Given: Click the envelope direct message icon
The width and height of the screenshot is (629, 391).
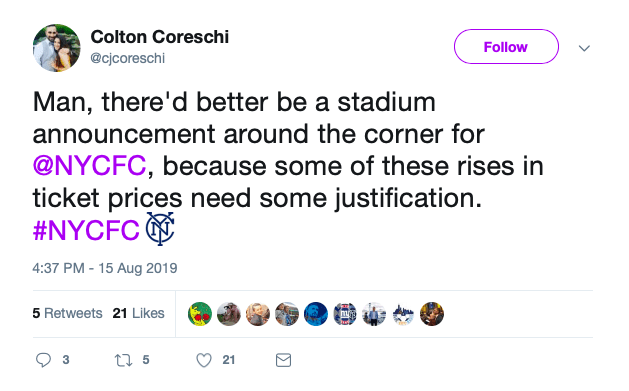Looking at the screenshot, I should click(x=283, y=360).
